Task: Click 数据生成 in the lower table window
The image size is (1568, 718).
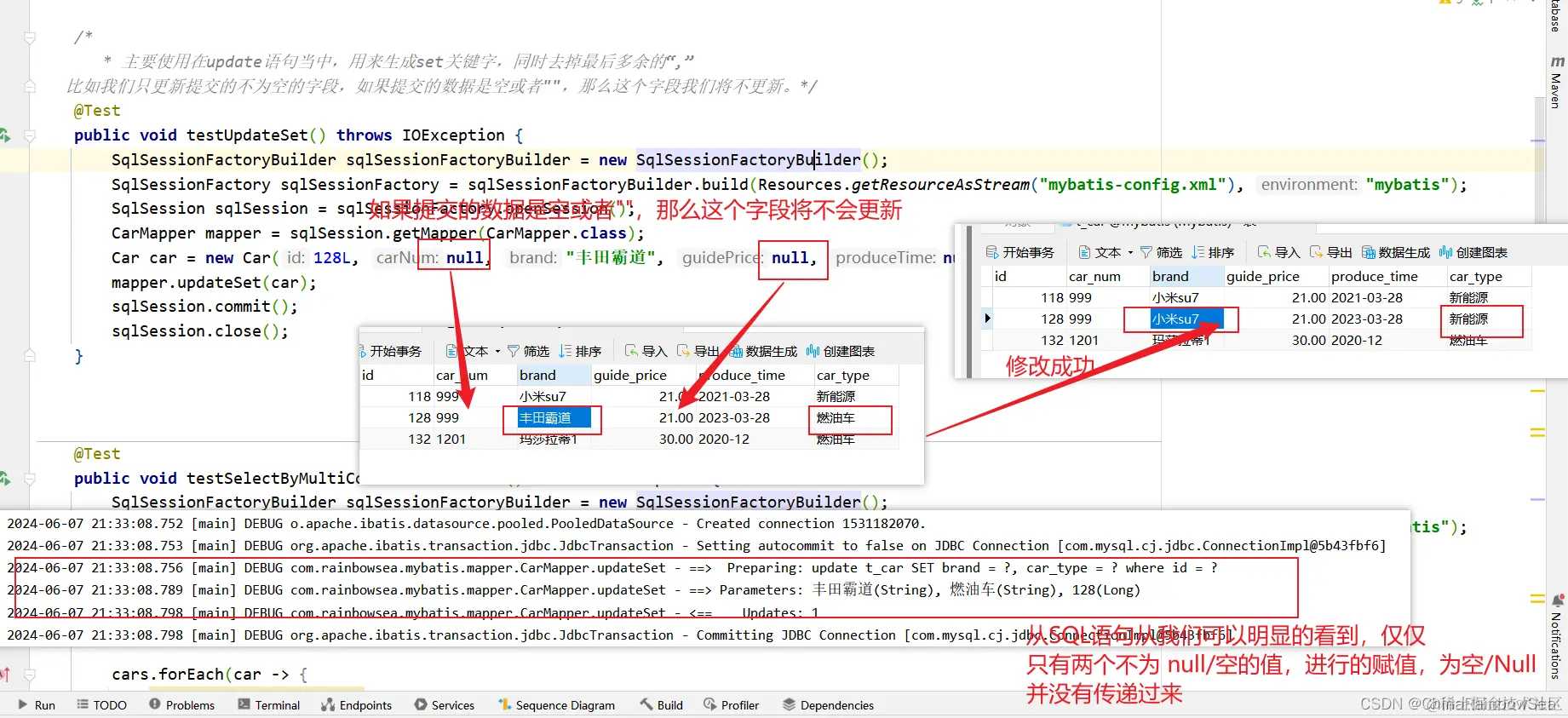Action: [763, 351]
